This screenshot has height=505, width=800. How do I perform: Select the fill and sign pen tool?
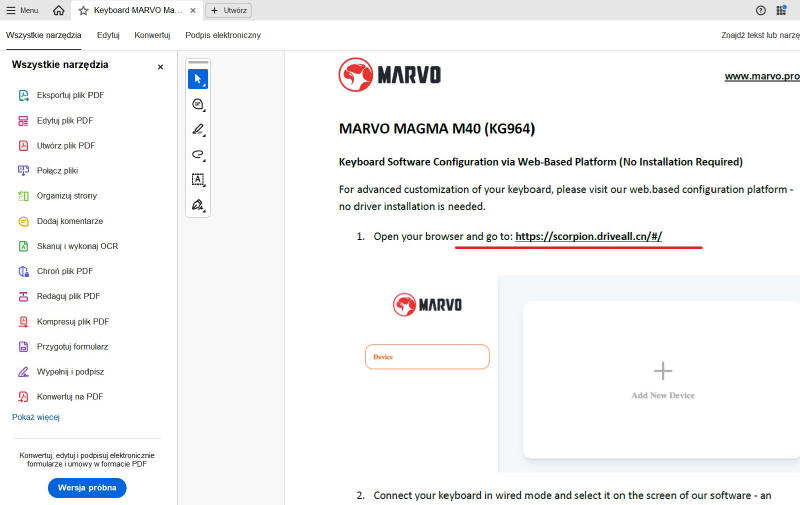point(198,205)
